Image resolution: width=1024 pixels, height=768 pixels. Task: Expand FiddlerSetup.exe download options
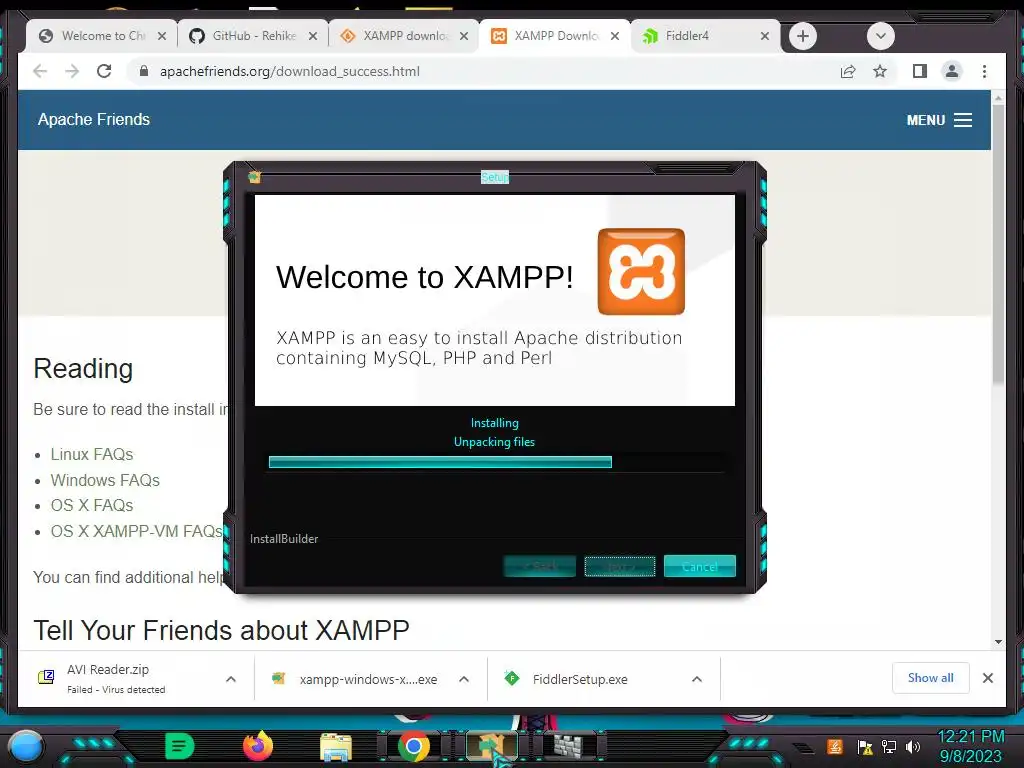click(x=697, y=679)
